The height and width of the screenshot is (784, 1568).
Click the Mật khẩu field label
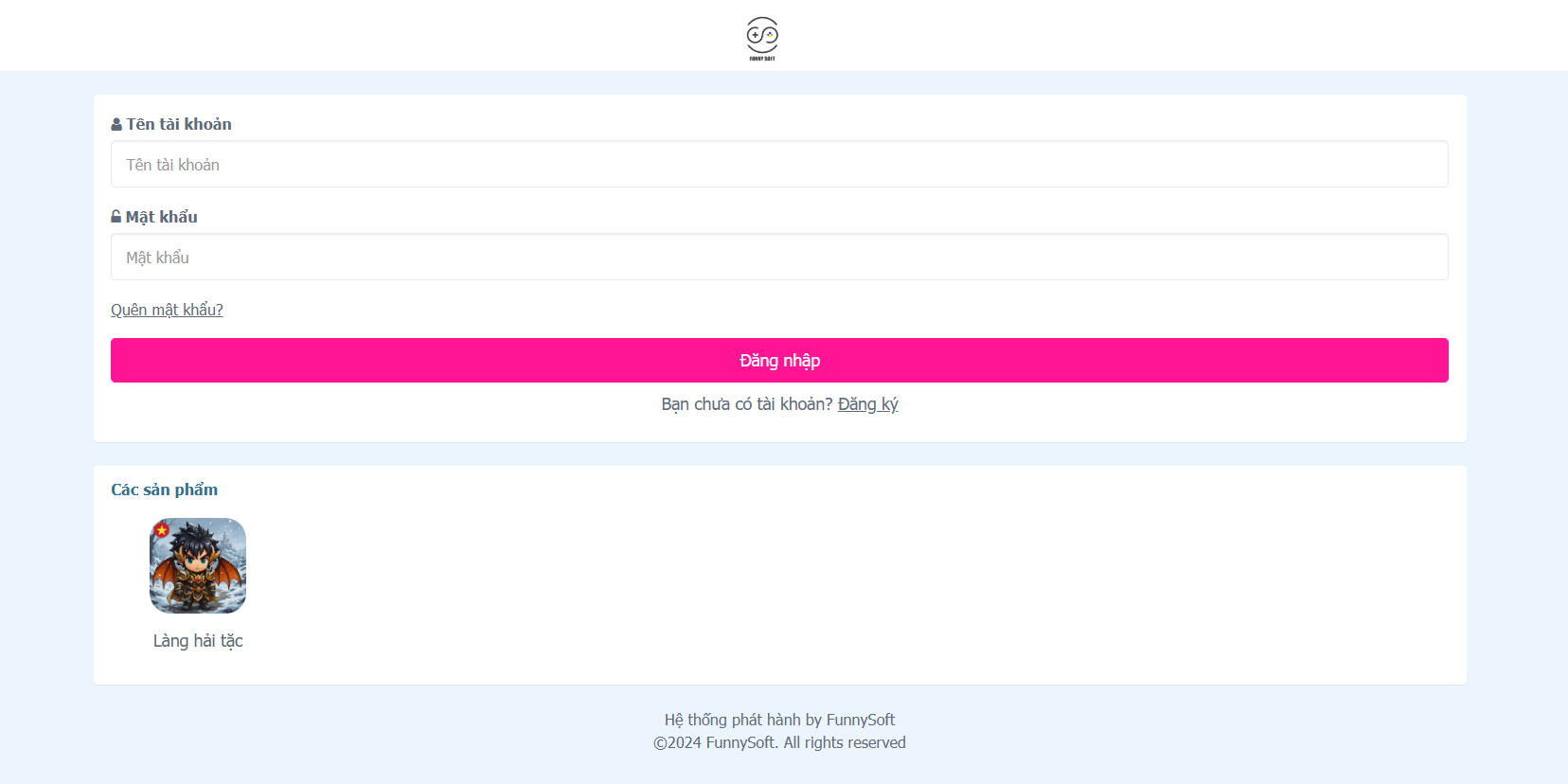pos(162,218)
